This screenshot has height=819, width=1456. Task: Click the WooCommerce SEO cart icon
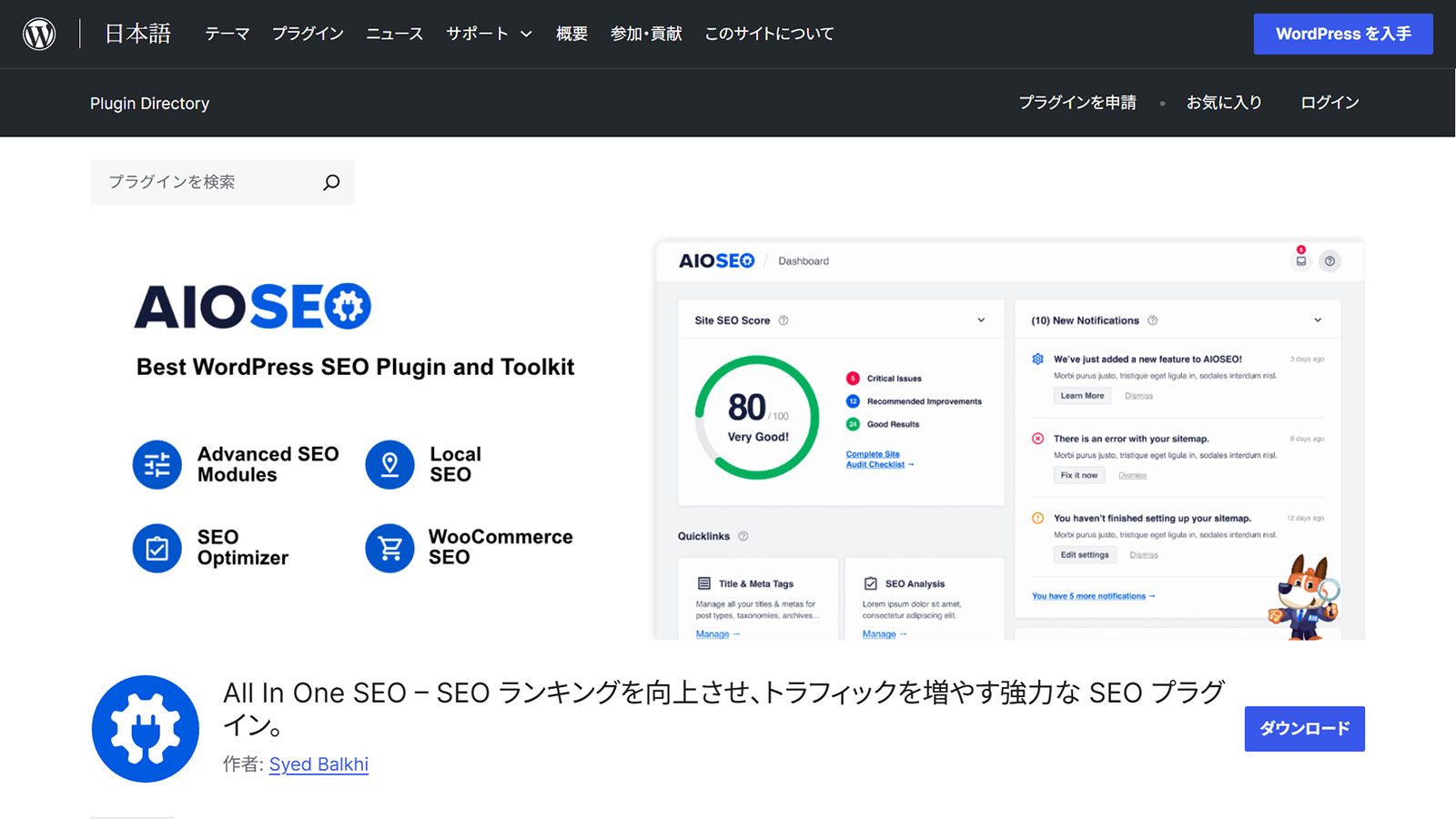(x=389, y=548)
